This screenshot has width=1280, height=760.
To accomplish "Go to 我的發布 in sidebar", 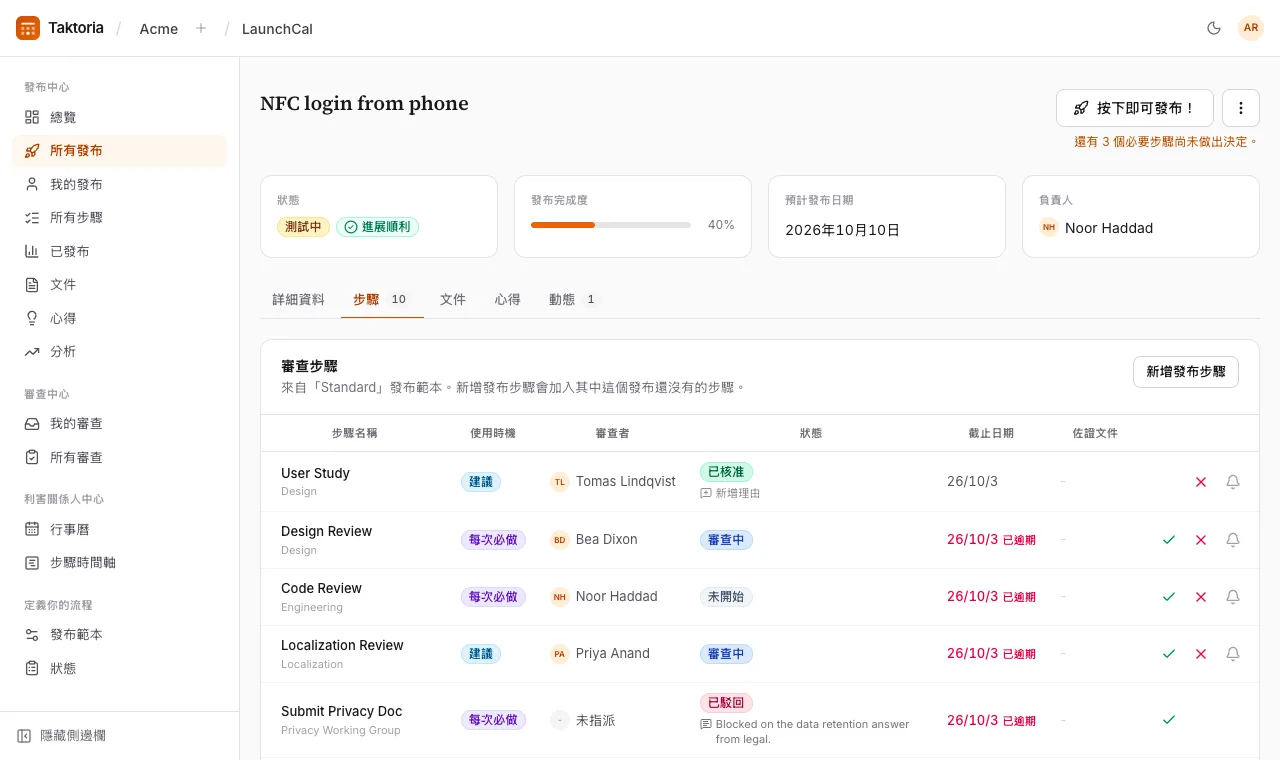I will pos(120,184).
